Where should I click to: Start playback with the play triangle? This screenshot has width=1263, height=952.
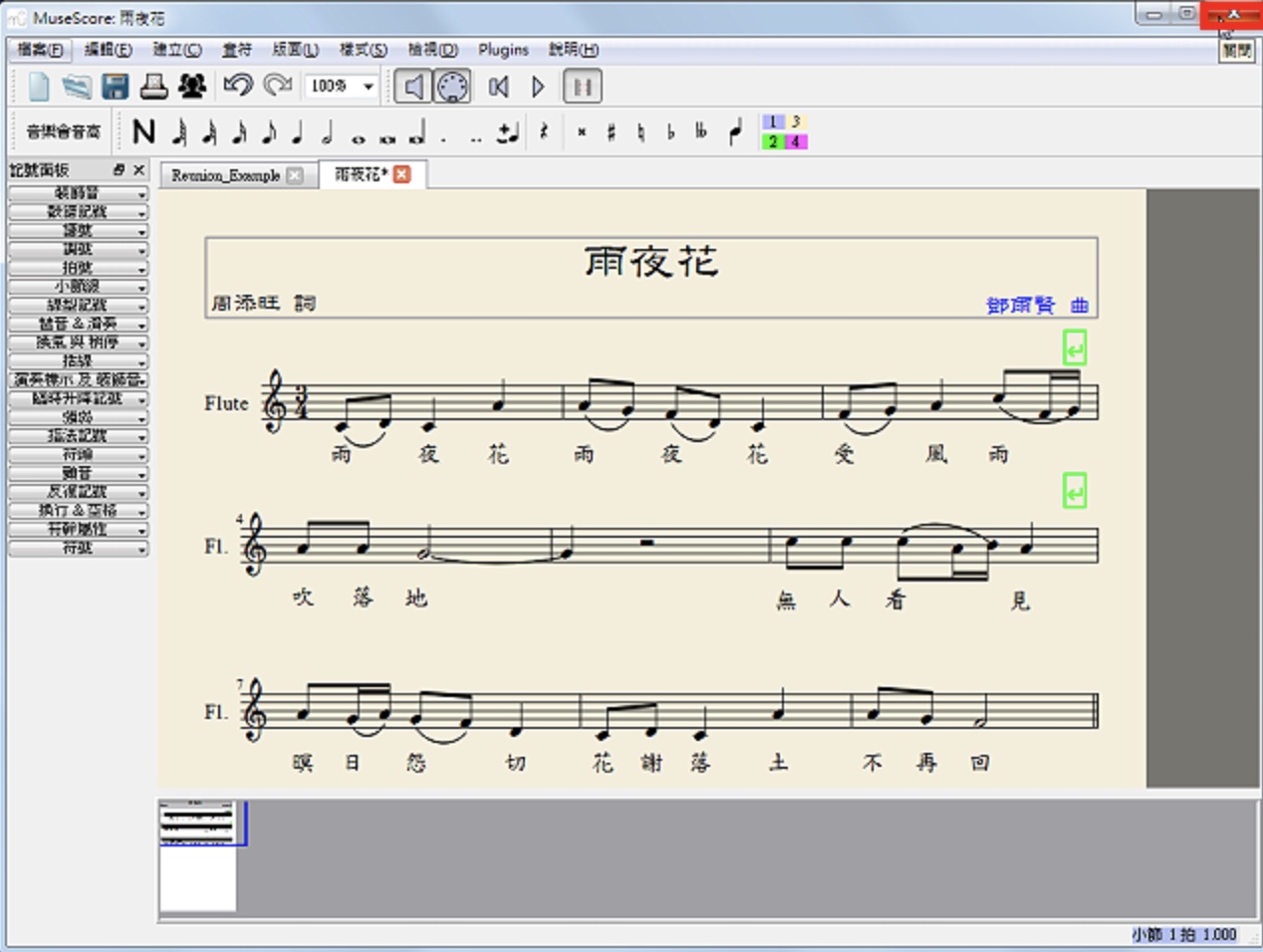538,87
